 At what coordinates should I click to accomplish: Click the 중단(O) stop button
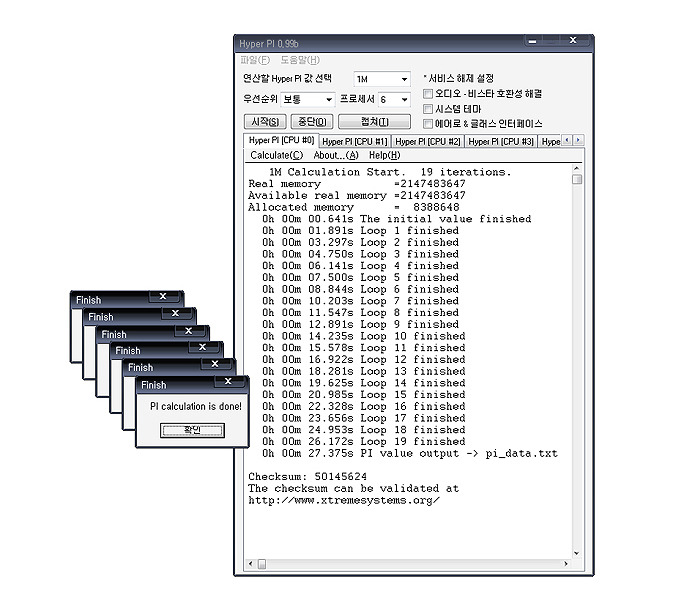point(312,121)
